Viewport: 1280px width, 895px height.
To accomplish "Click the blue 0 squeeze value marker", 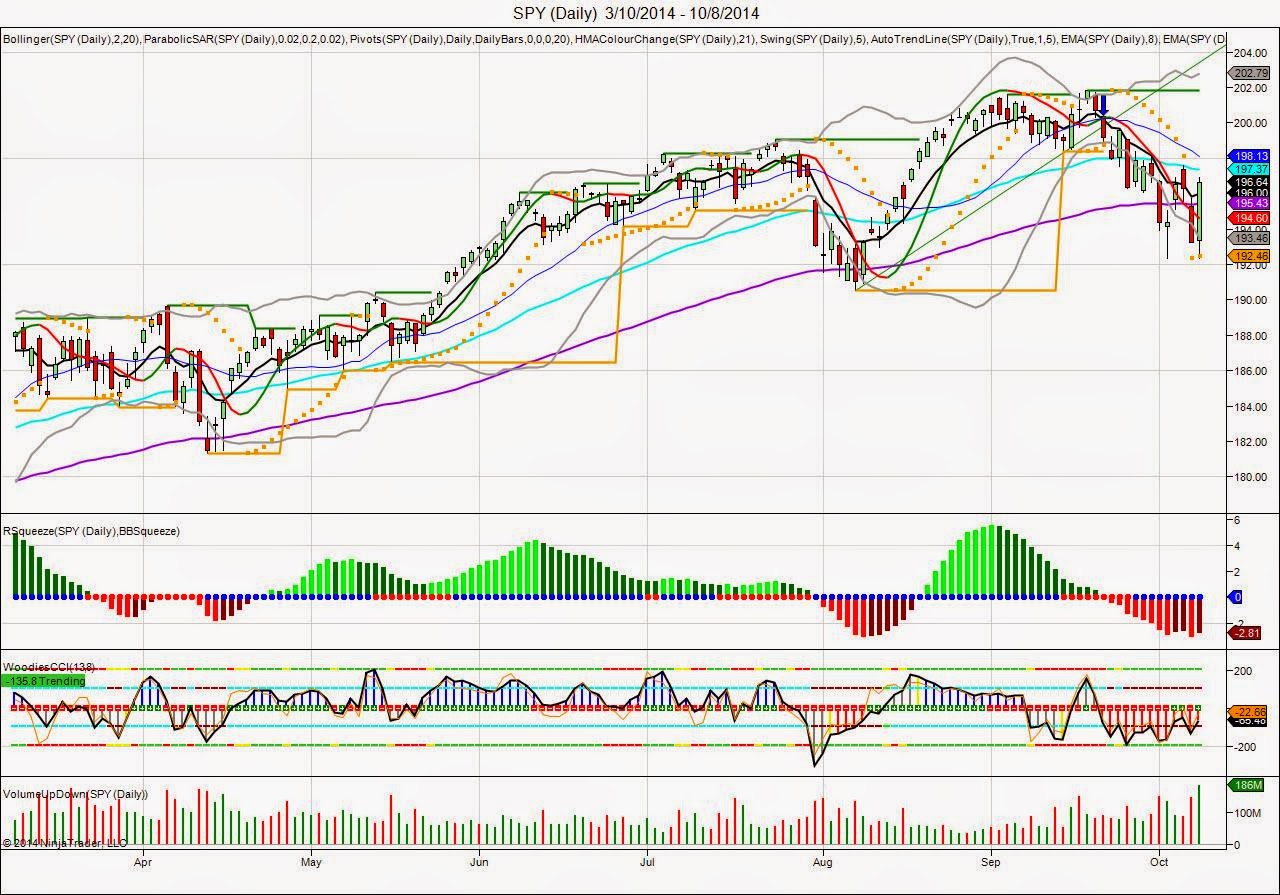I will [x=1237, y=597].
